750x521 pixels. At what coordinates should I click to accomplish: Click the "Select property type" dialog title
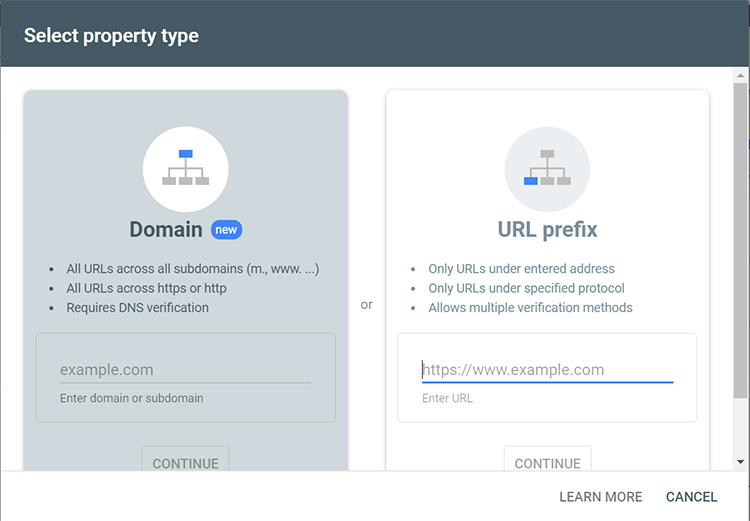(111, 36)
